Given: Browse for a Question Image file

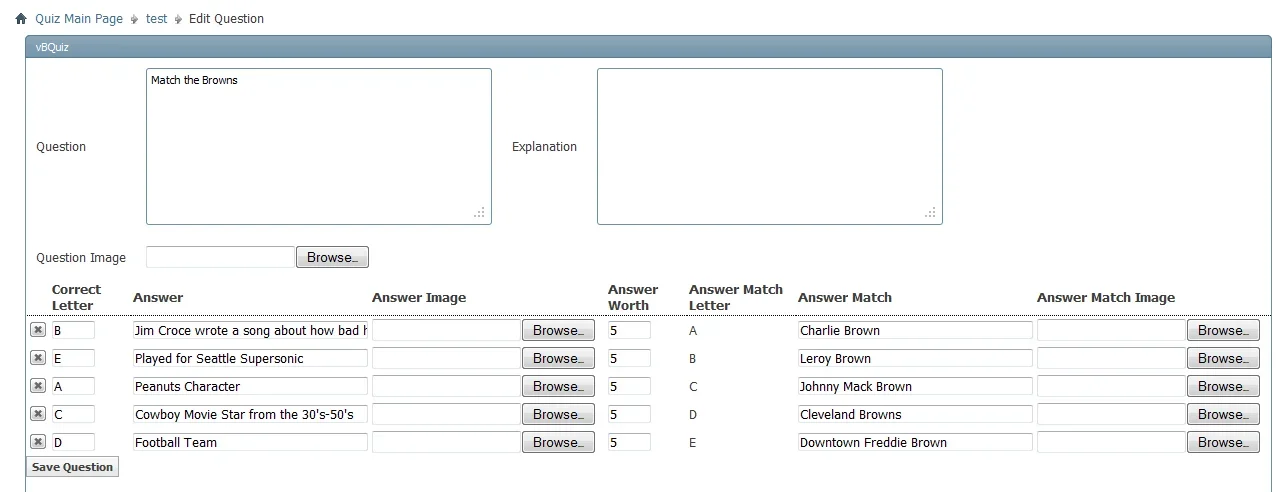Looking at the screenshot, I should [x=332, y=258].
